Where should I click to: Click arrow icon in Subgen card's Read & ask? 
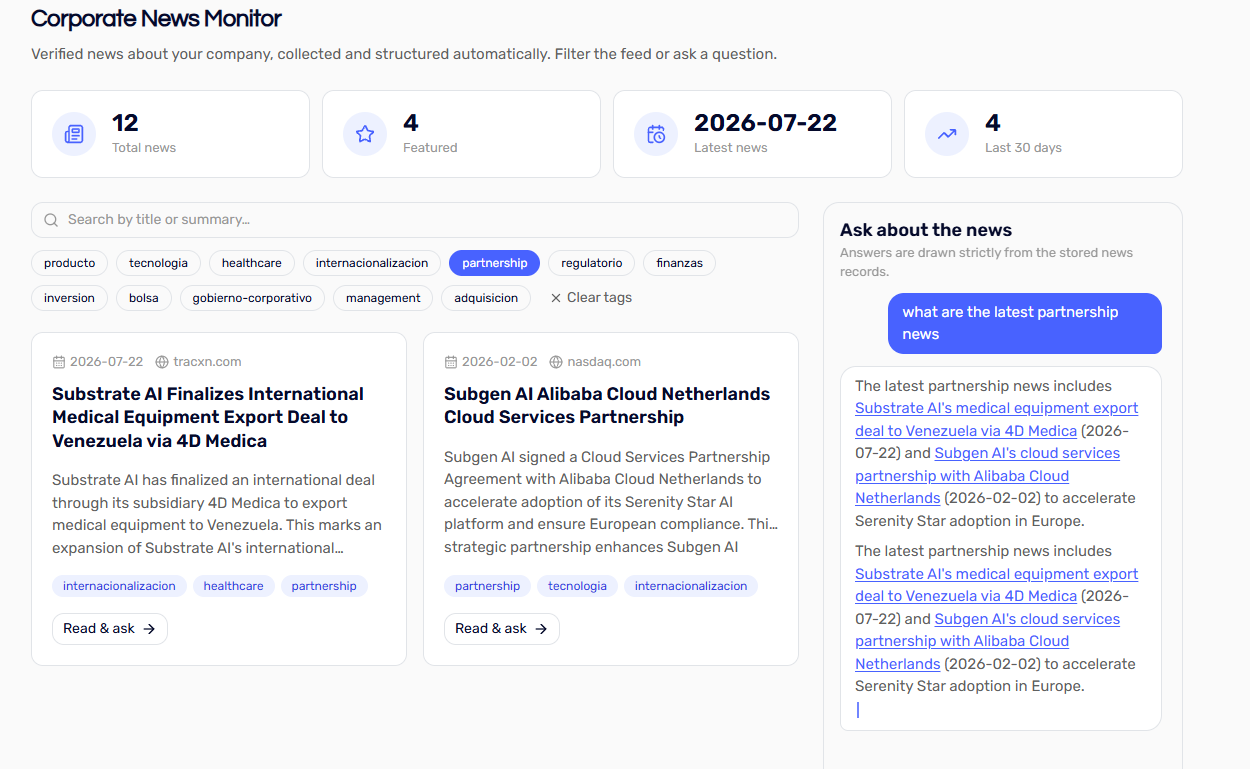(x=541, y=629)
